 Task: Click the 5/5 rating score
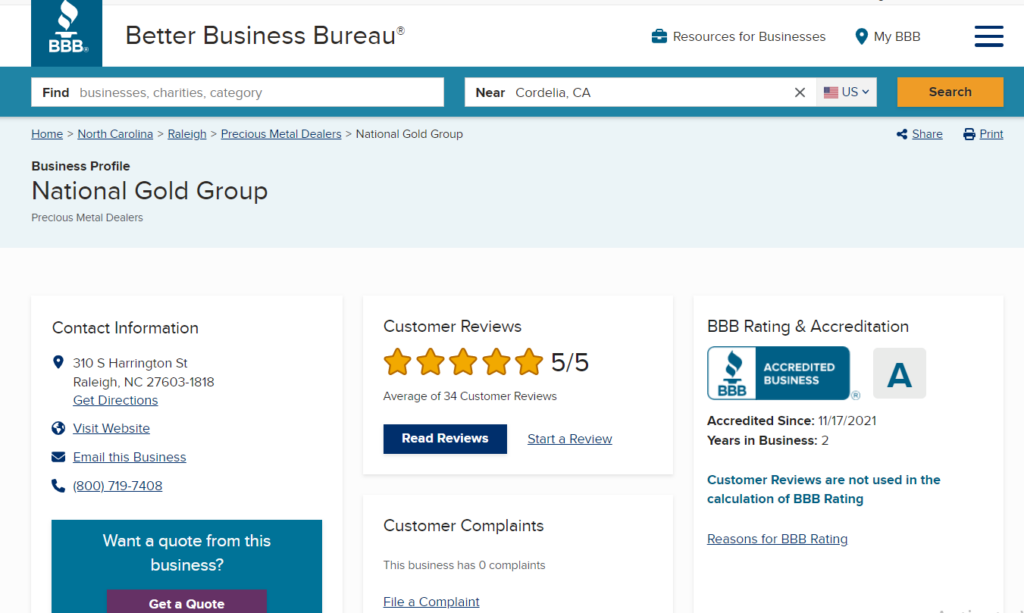click(x=569, y=362)
